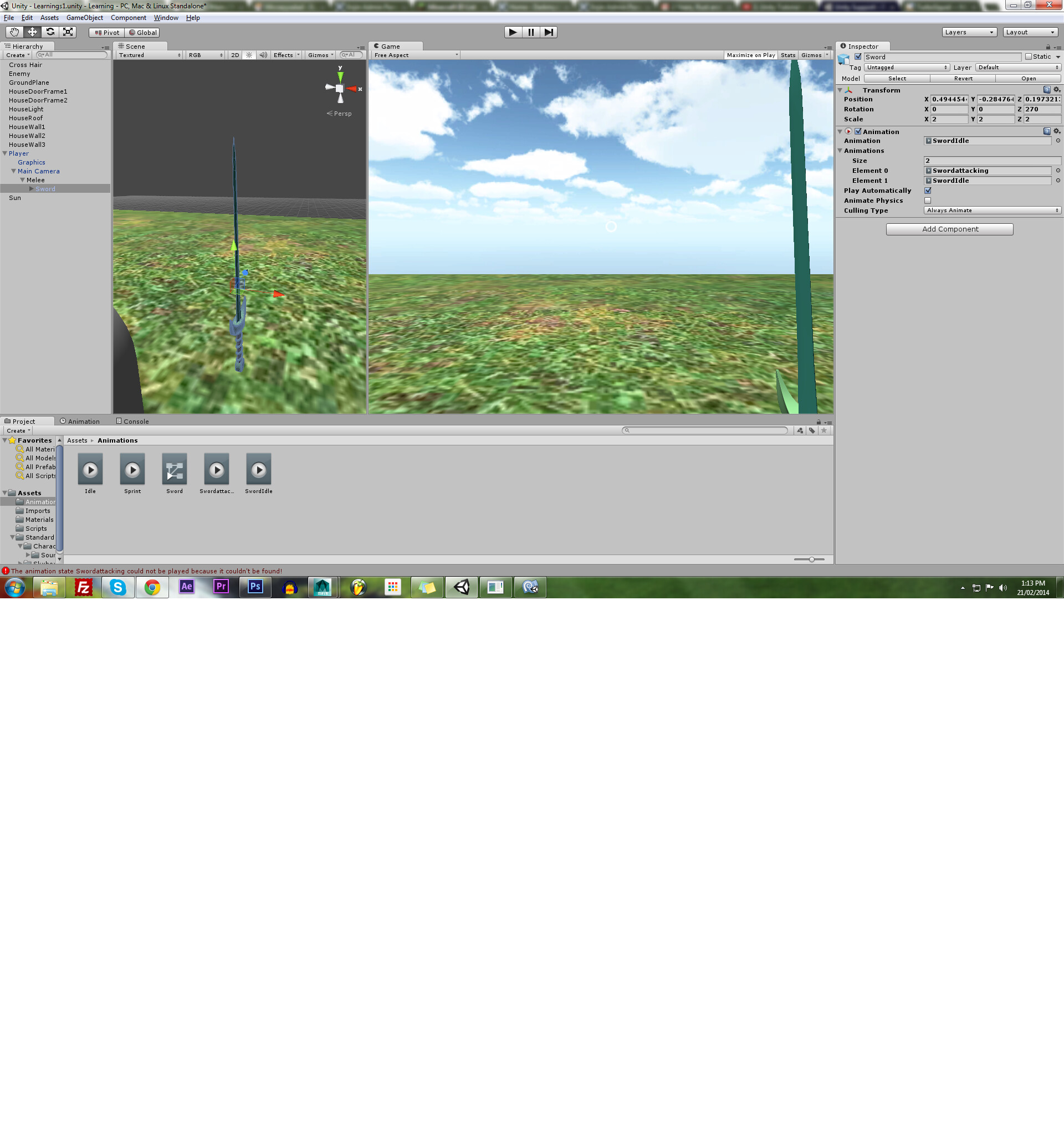This screenshot has height=1139, width=1064.
Task: Open the GameObject menu
Action: [x=84, y=18]
